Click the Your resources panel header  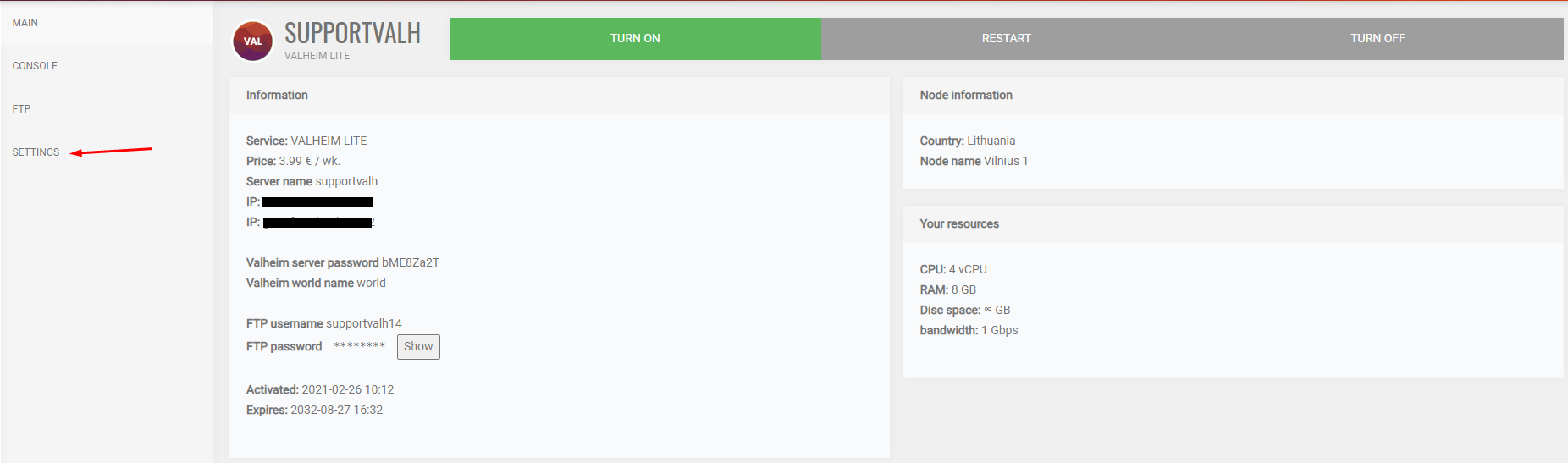click(1234, 224)
